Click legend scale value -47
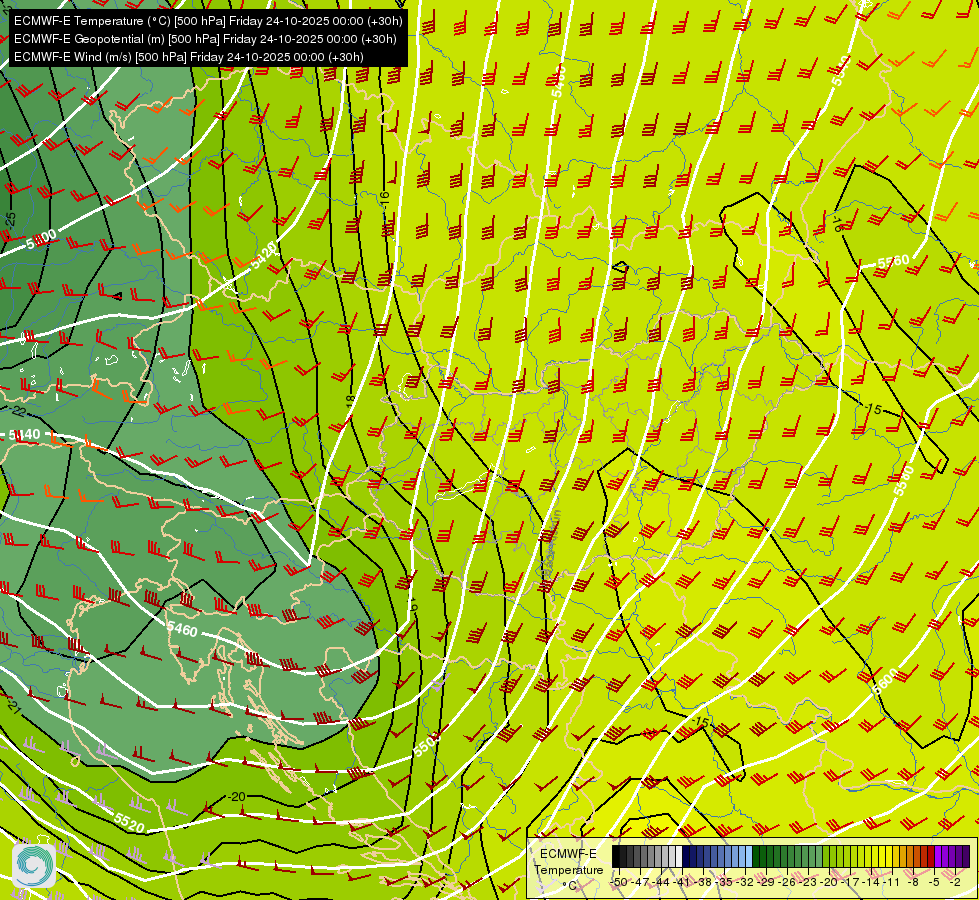This screenshot has width=979, height=900. click(641, 882)
